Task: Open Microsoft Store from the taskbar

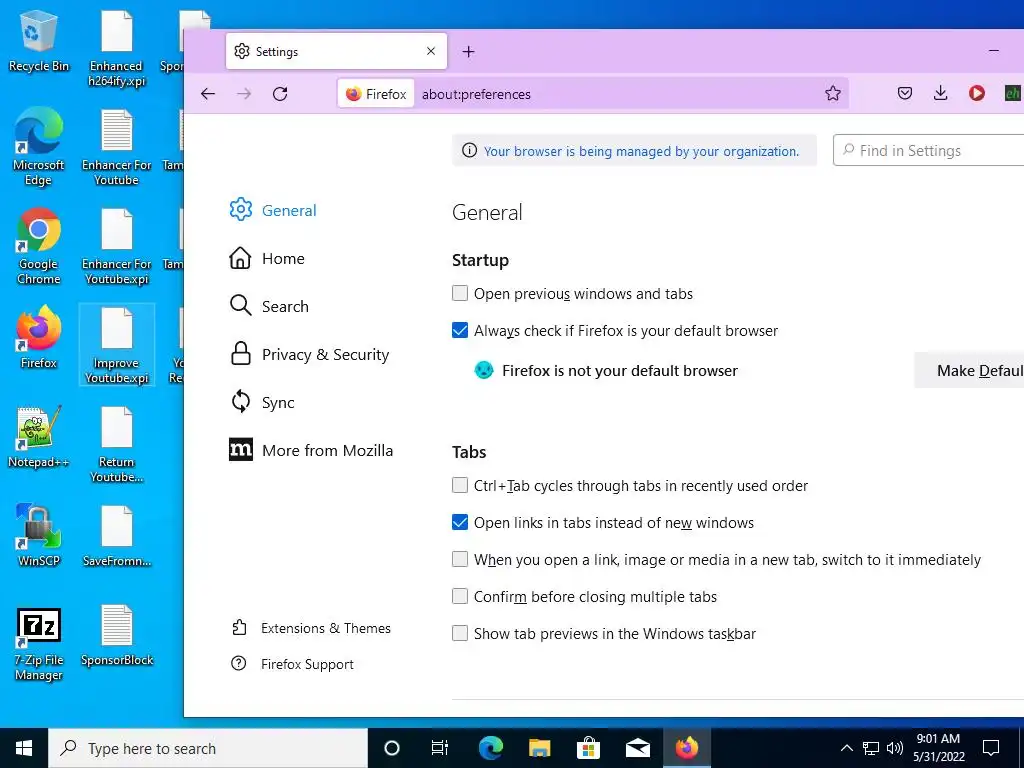Action: click(x=588, y=748)
